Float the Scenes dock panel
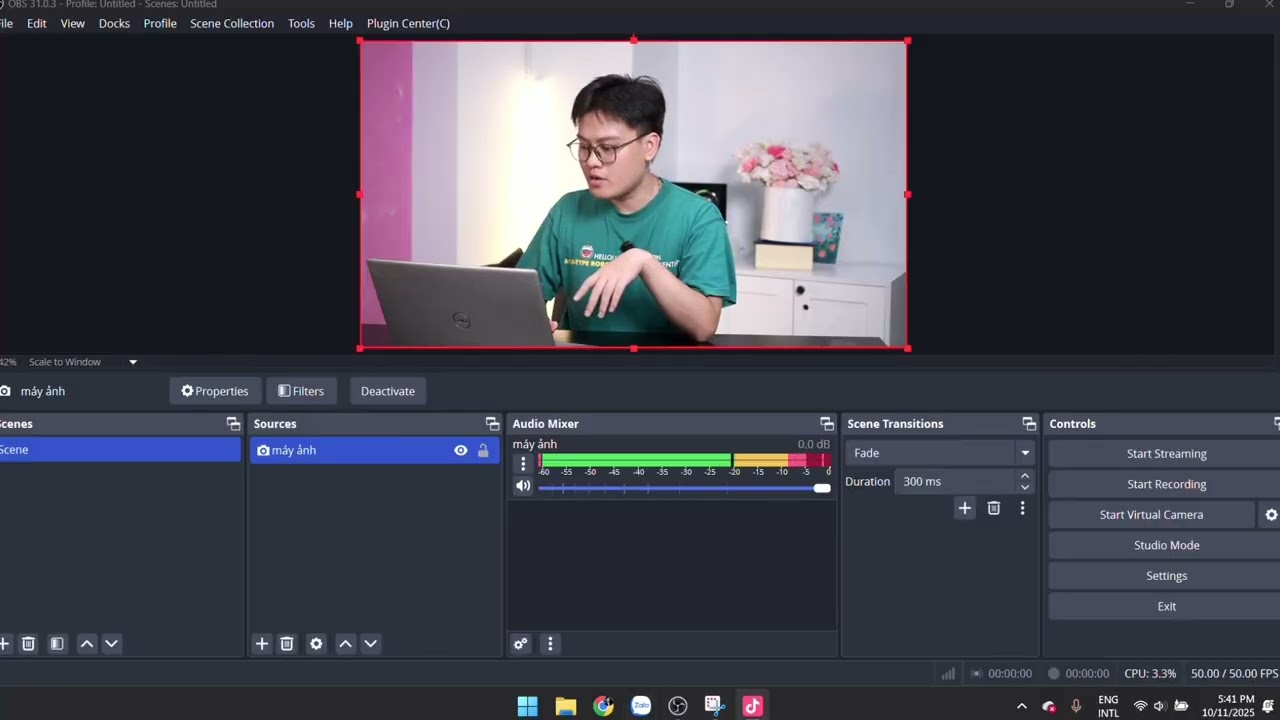 tap(233, 424)
